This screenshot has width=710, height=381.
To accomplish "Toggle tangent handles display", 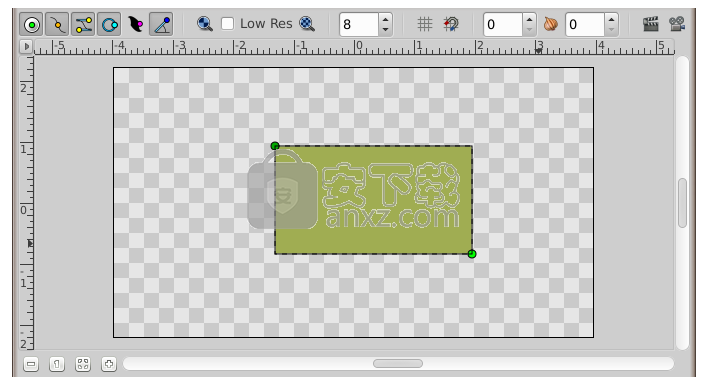I will [83, 24].
